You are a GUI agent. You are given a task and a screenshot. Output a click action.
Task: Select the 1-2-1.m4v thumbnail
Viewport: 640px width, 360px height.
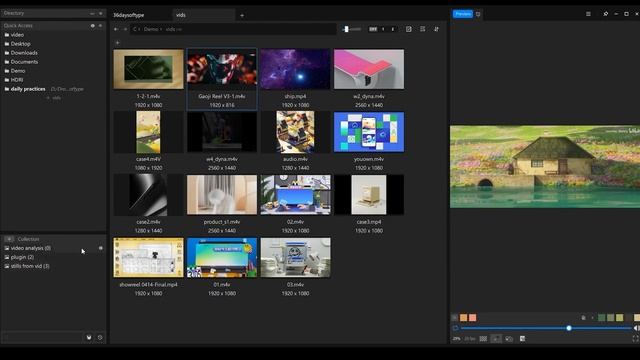tap(149, 69)
